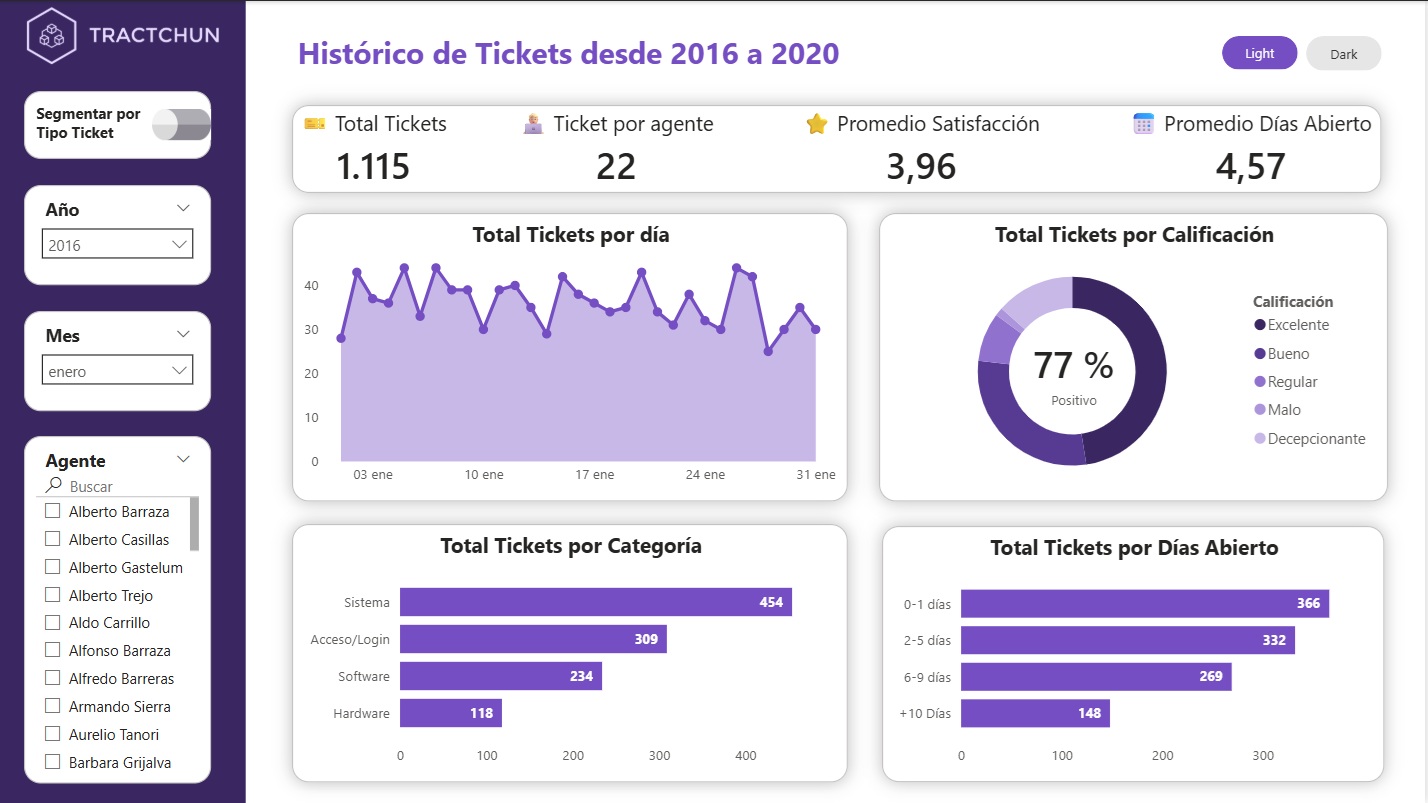The image size is (1428, 803).
Task: Click the money icon beside Total Tickets
Action: [x=315, y=123]
